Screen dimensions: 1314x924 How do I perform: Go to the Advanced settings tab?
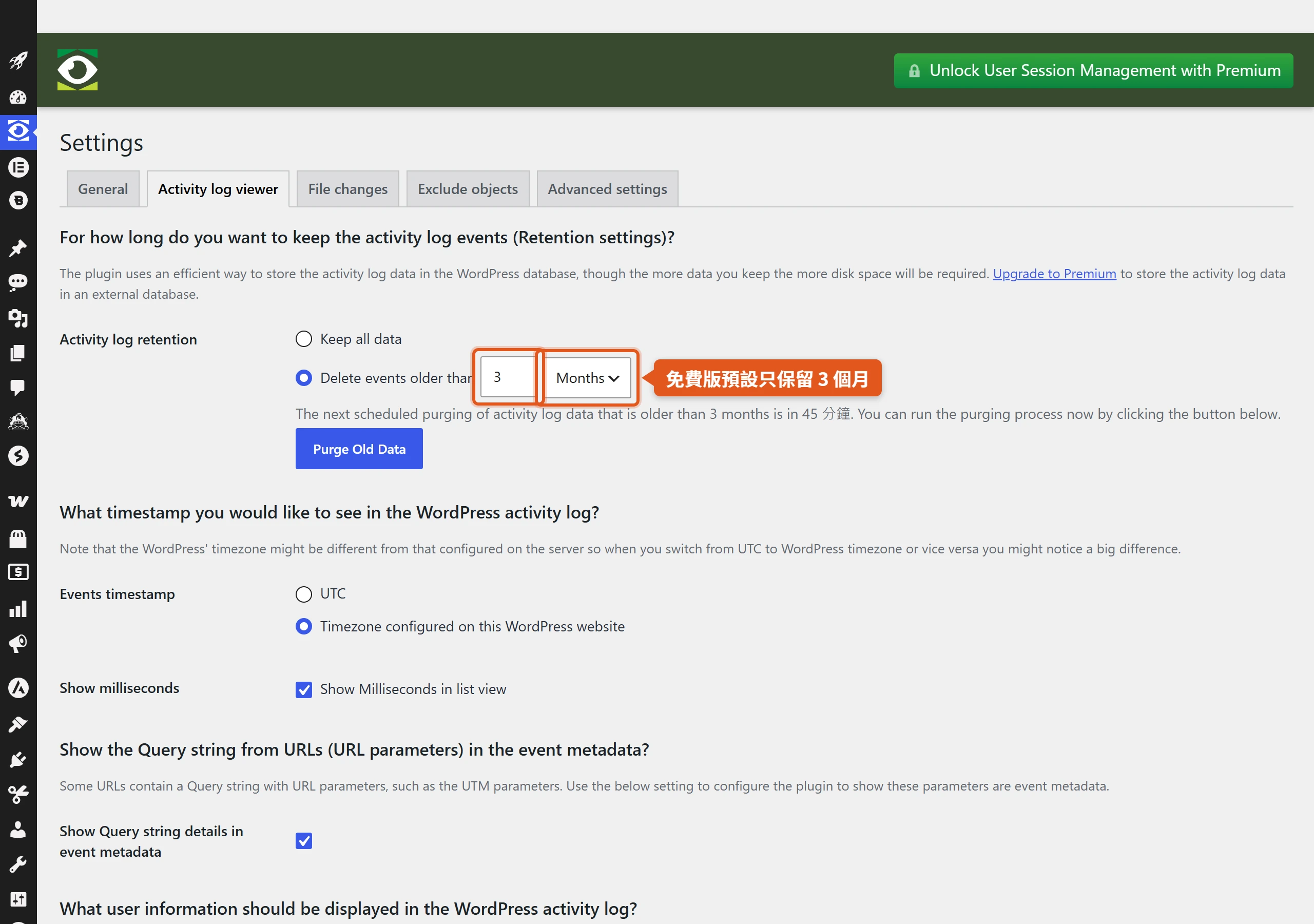607,189
